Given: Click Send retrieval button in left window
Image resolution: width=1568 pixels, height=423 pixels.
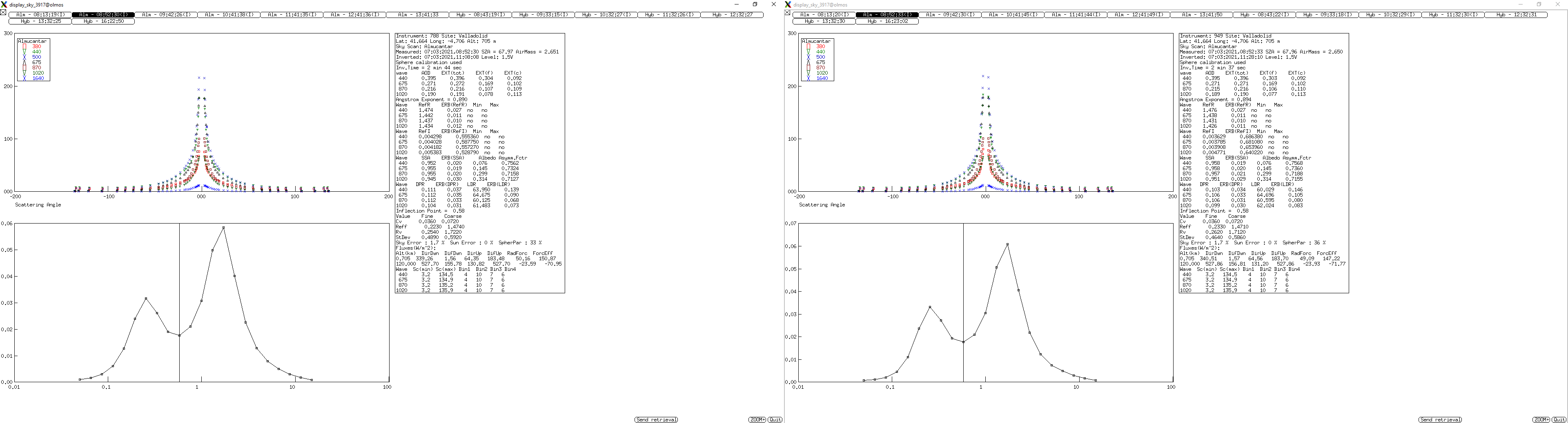Looking at the screenshot, I should pyautogui.click(x=656, y=420).
